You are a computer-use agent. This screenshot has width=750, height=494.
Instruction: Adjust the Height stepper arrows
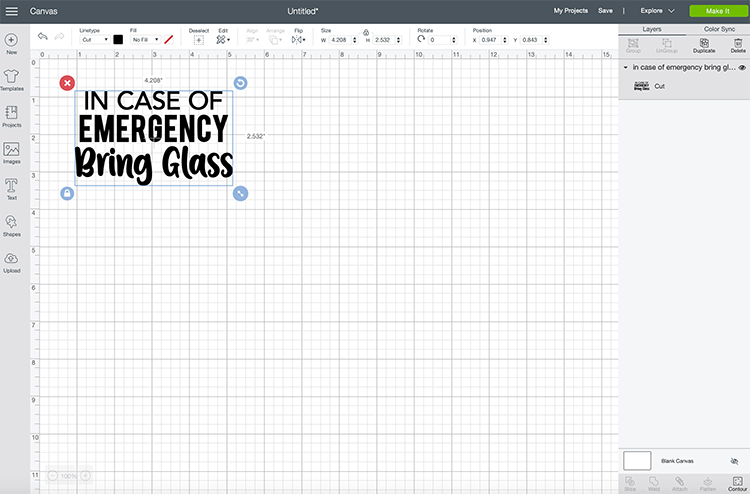399,40
